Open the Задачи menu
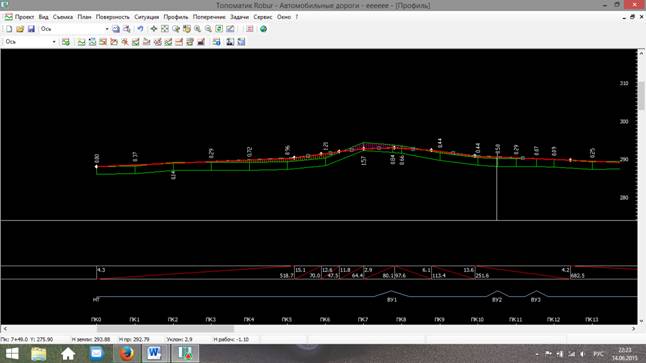646x363 pixels. pos(239,17)
